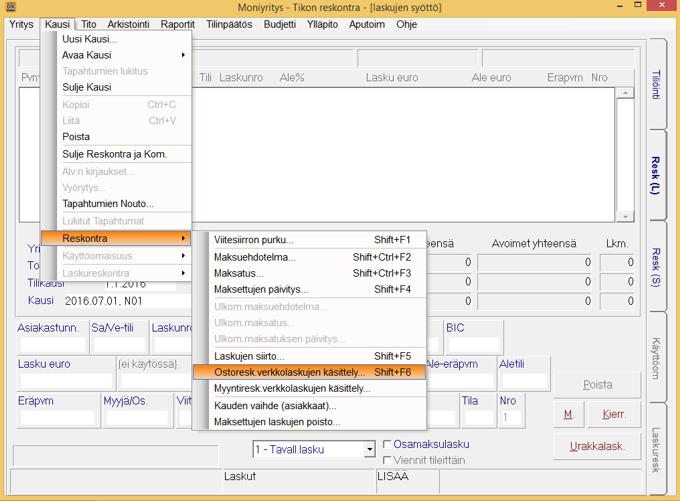Open the Tilinpäätös menu
Viewport: 680px width, 501px height.
tap(229, 24)
